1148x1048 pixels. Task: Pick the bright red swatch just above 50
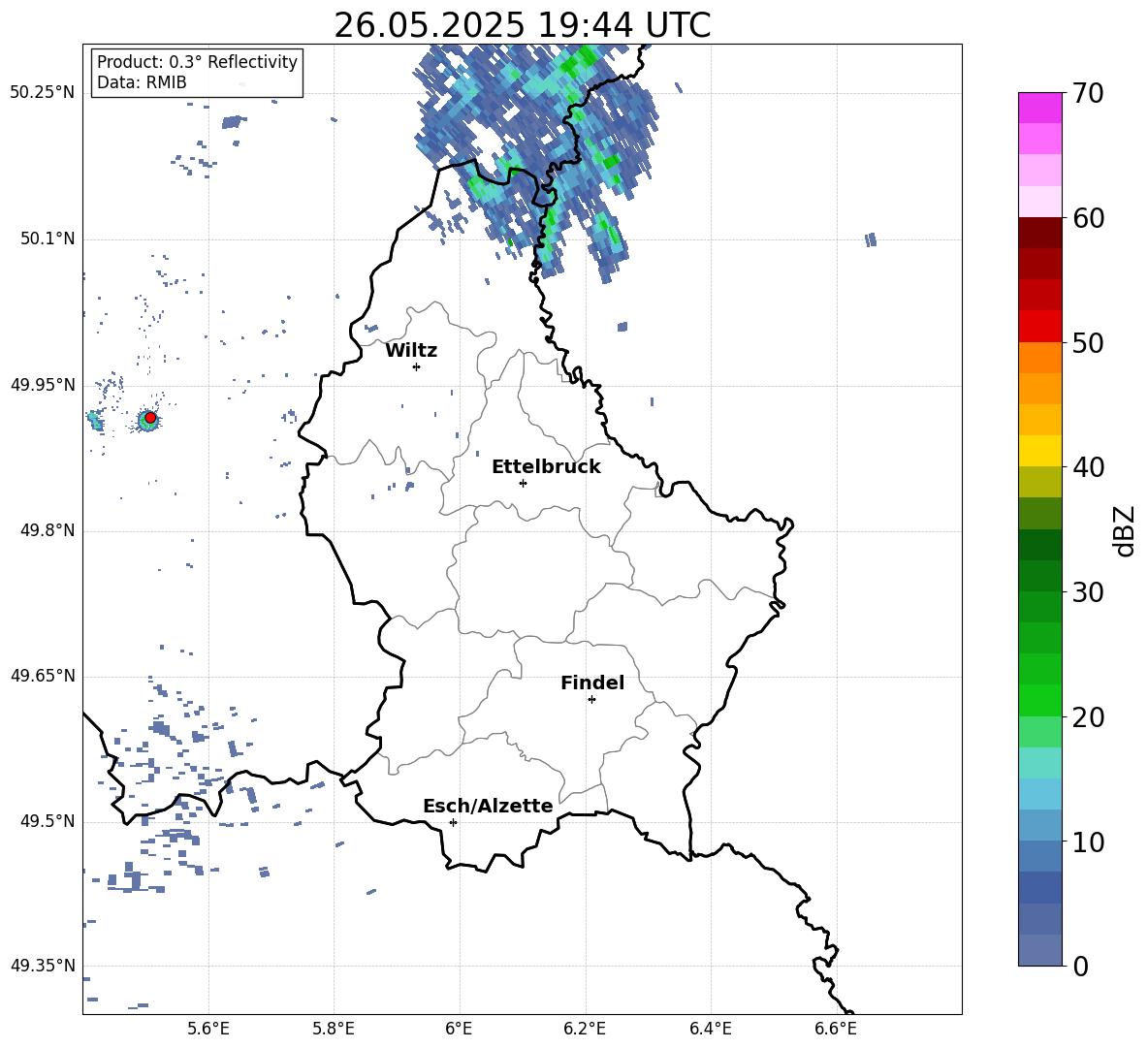[x=1039, y=327]
